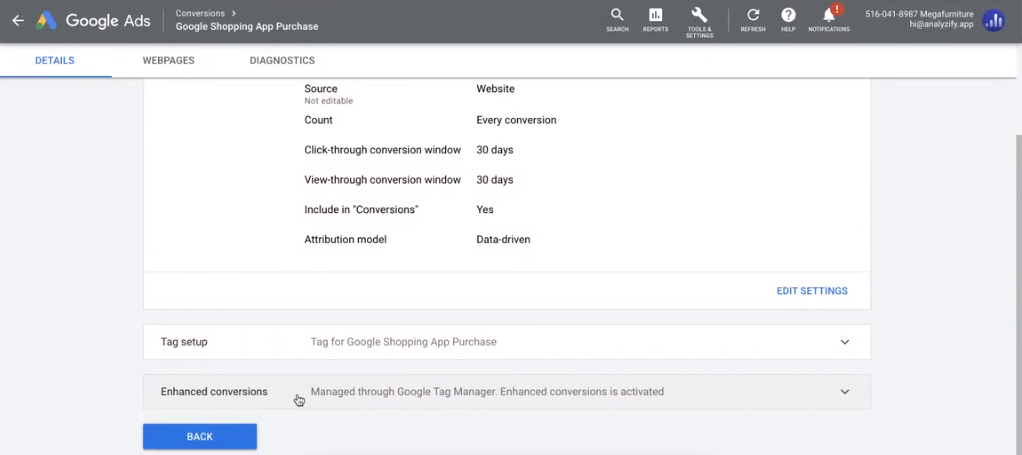The height and width of the screenshot is (455, 1022).
Task: Click the 'Not editable' note under Source
Action: (328, 101)
